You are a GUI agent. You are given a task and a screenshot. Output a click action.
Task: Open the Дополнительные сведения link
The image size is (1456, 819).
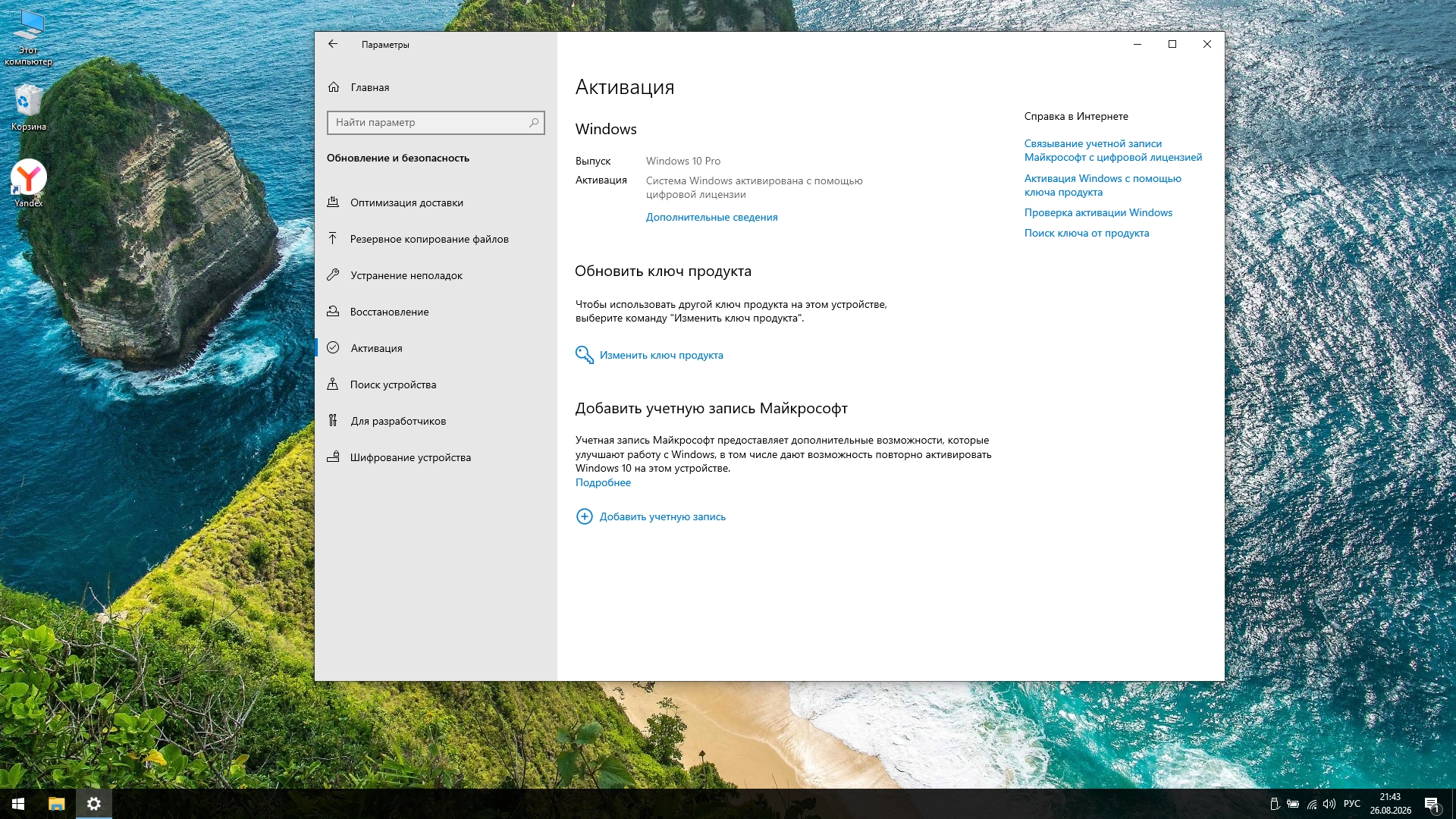[711, 217]
